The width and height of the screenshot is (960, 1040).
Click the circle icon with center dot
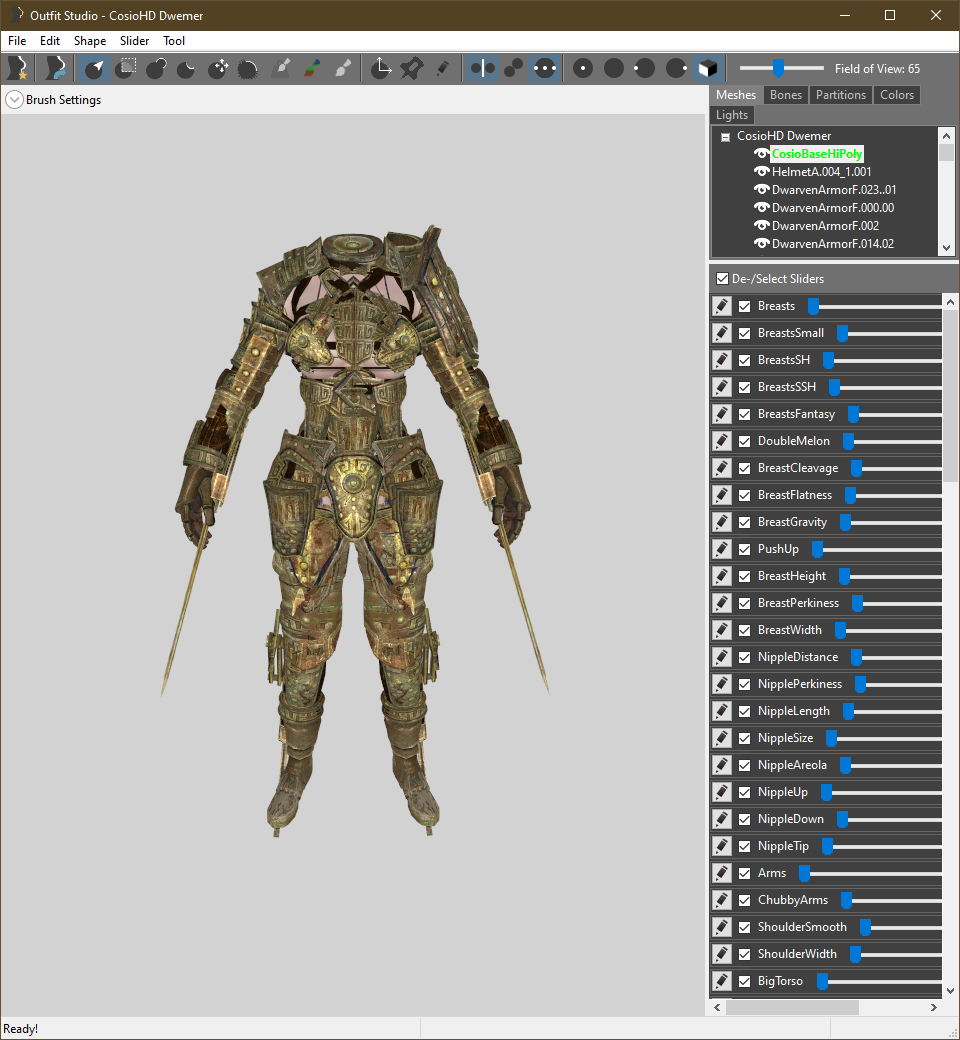[x=583, y=68]
